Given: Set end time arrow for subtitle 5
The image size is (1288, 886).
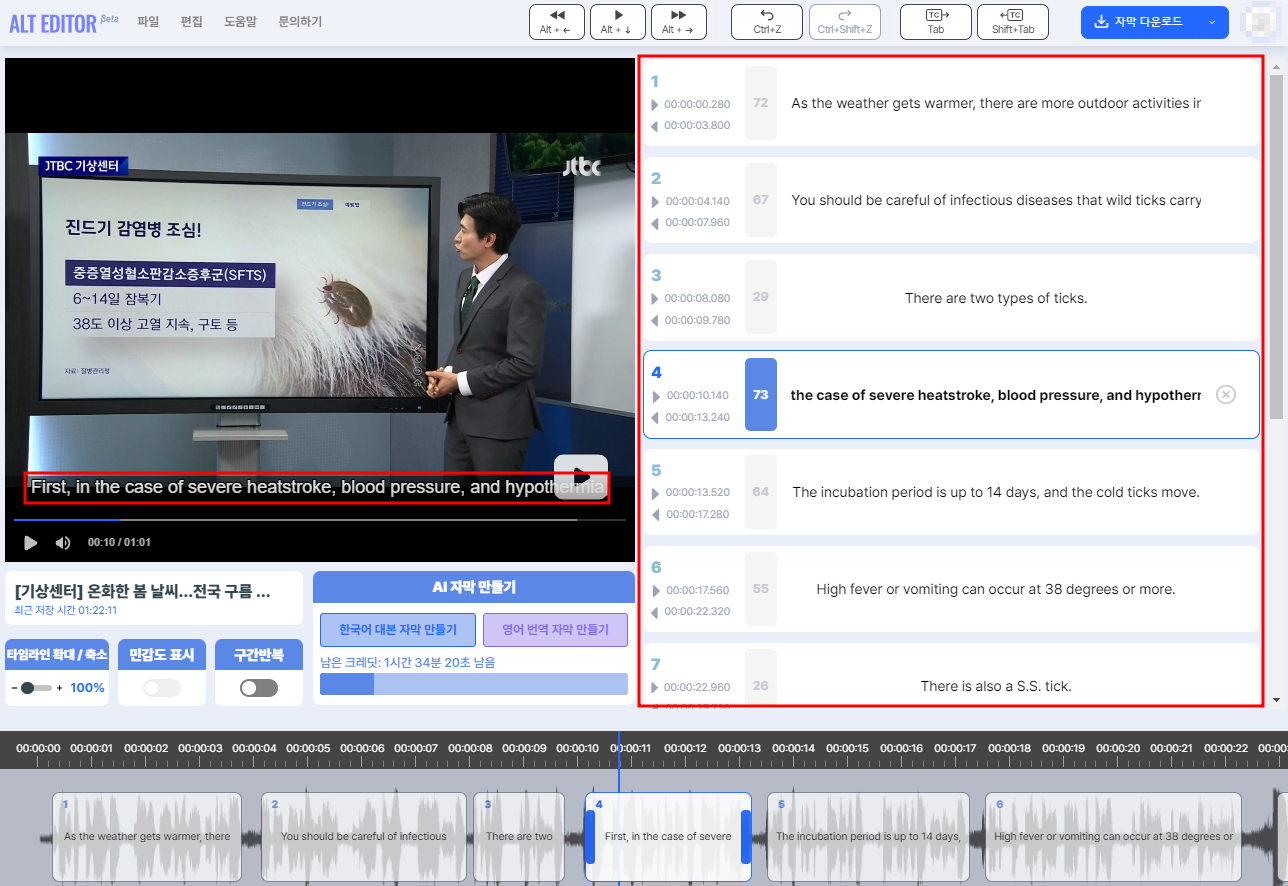Looking at the screenshot, I should coord(655,514).
